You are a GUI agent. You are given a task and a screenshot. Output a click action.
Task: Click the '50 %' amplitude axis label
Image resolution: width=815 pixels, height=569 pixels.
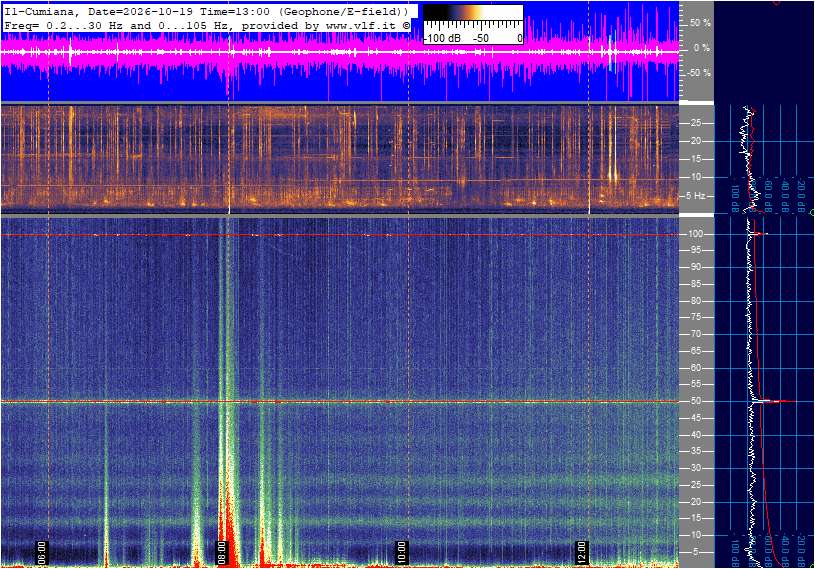[700, 23]
